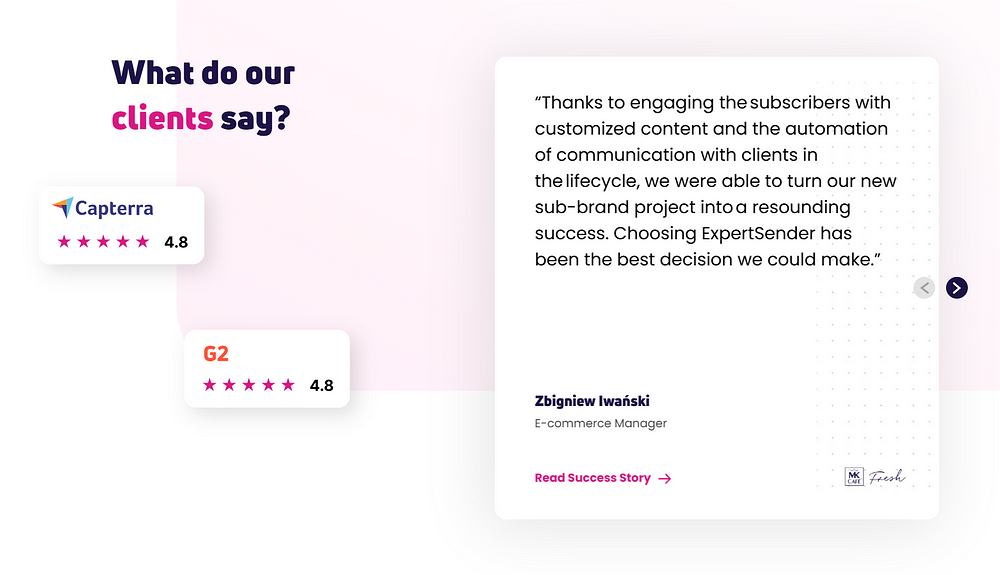Click the middle Capterra rating star
Image resolution: width=1000 pixels, height=575 pixels.
tap(103, 242)
